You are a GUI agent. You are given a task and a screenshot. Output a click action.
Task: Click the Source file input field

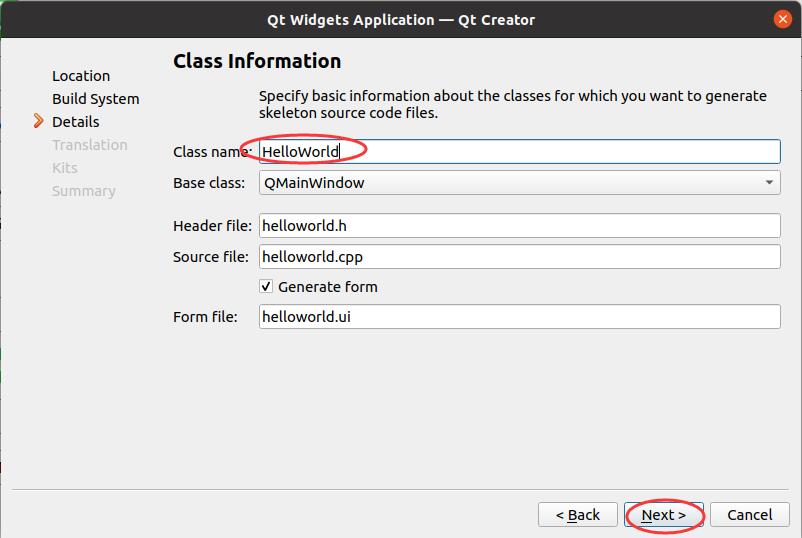[520, 256]
